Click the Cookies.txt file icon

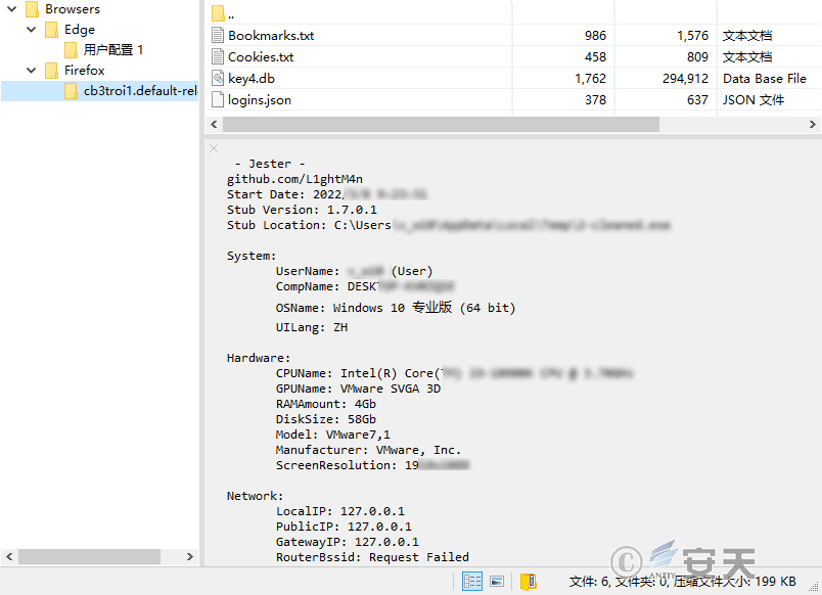[218, 57]
